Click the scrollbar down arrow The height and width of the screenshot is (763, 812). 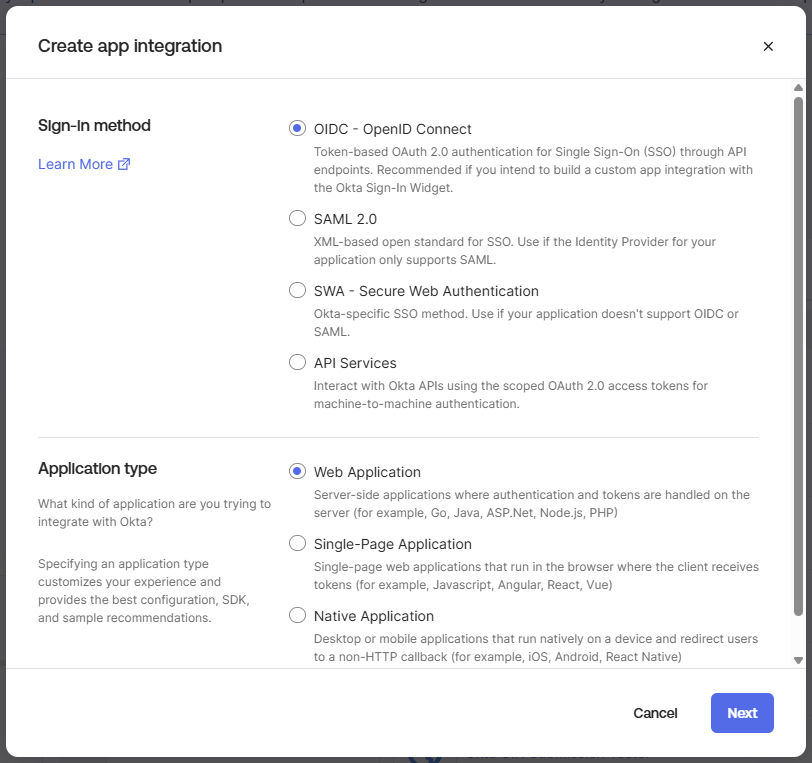pos(798,660)
